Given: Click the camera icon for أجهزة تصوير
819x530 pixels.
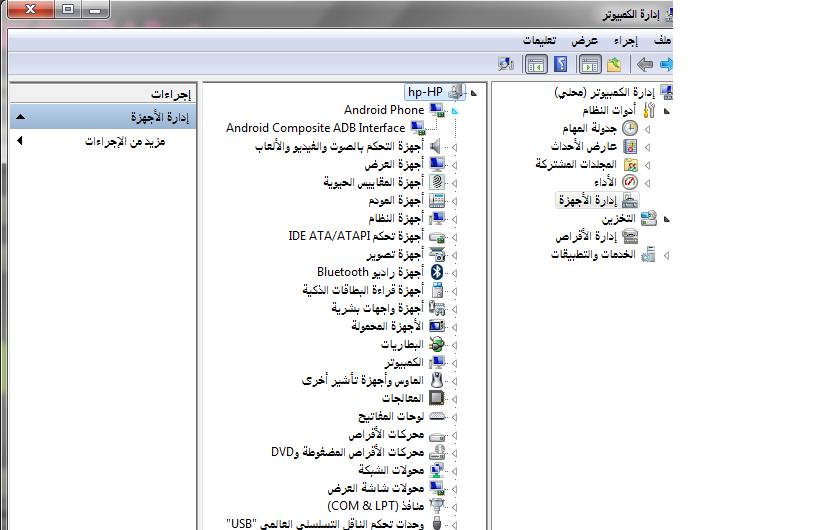Looking at the screenshot, I should (x=437, y=254).
